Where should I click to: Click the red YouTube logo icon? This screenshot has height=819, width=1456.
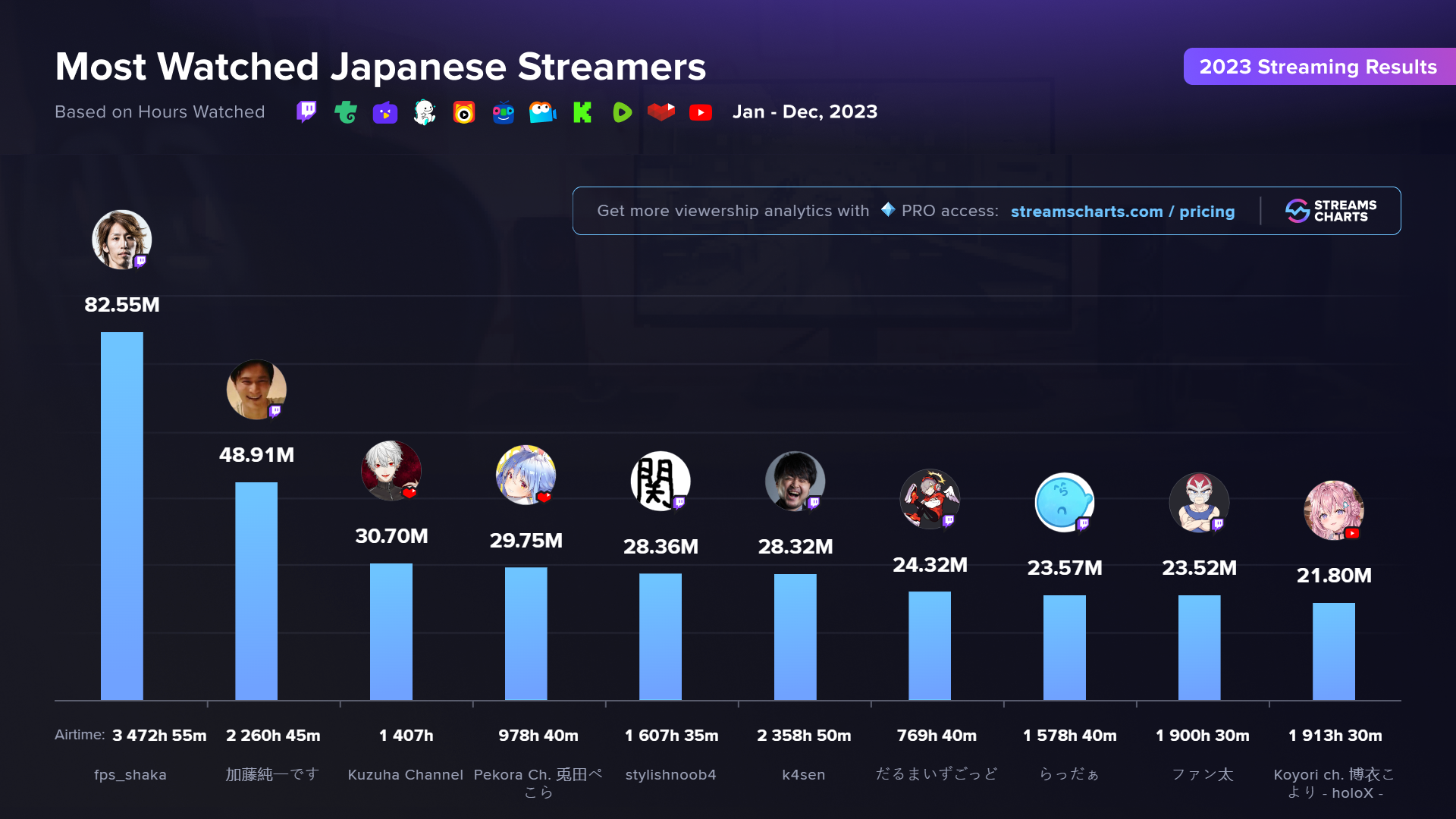click(x=701, y=112)
